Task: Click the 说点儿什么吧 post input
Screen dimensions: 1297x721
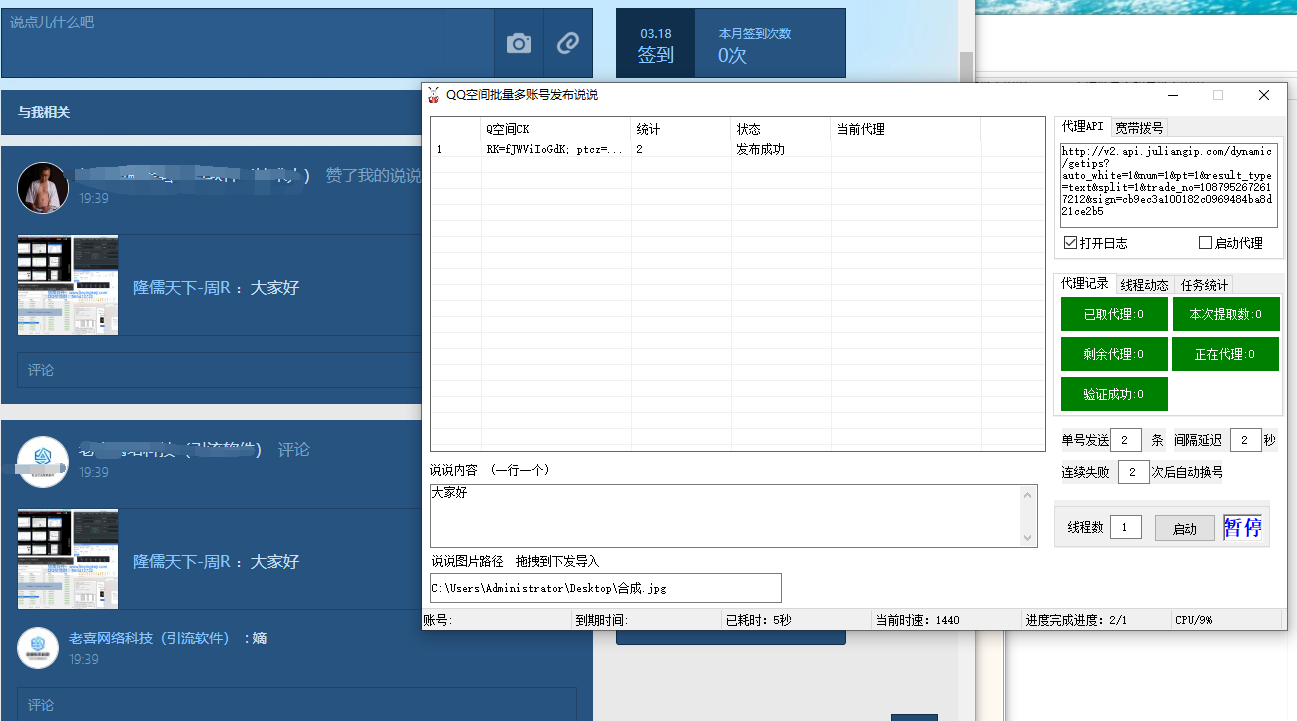Action: click(248, 43)
